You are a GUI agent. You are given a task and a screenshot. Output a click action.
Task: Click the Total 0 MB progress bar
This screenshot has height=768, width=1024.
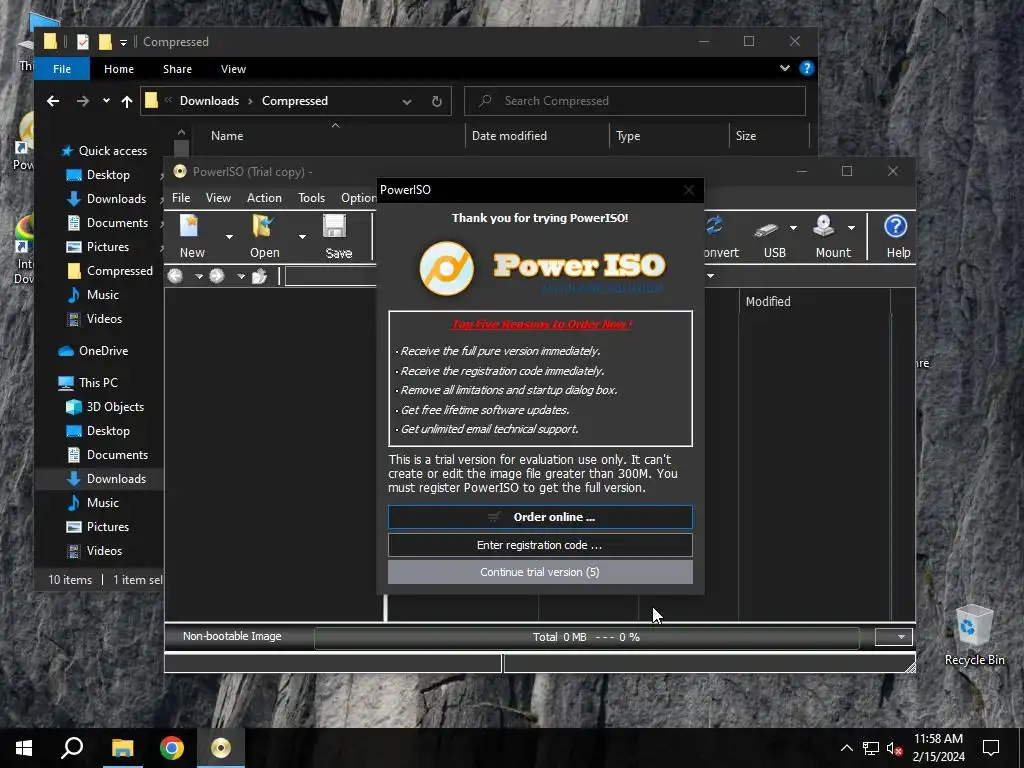pos(586,637)
